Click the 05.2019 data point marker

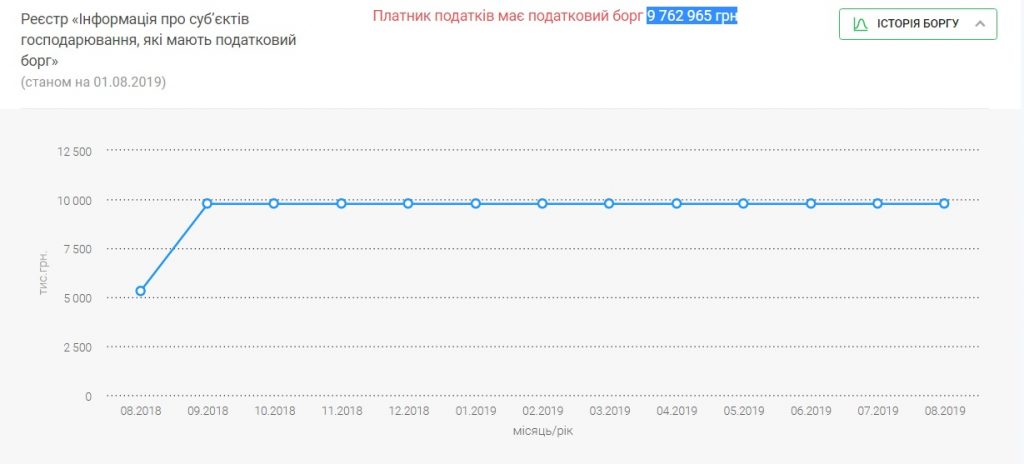(x=743, y=203)
